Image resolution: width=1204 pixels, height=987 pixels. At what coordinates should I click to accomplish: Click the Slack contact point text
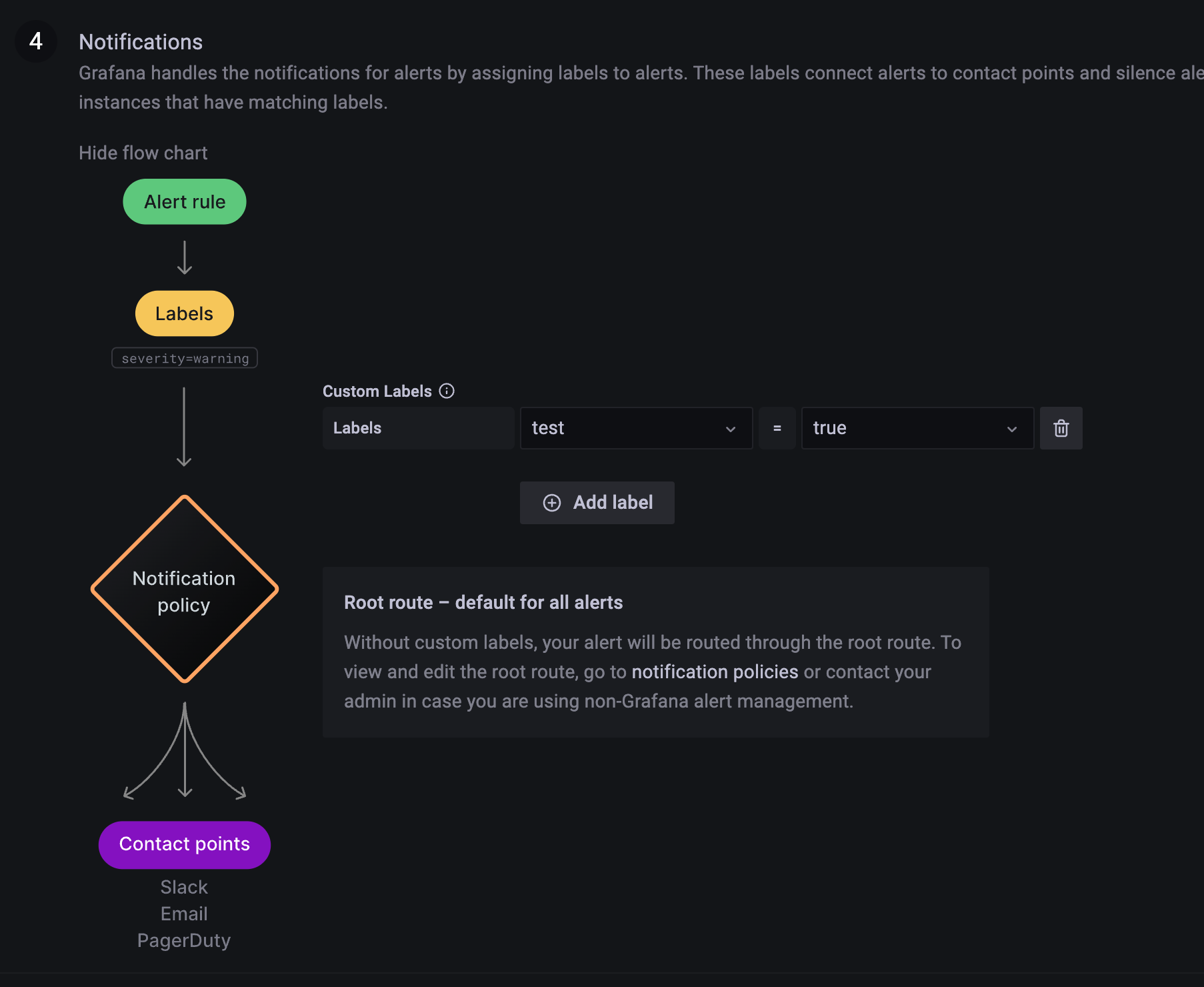click(x=184, y=887)
